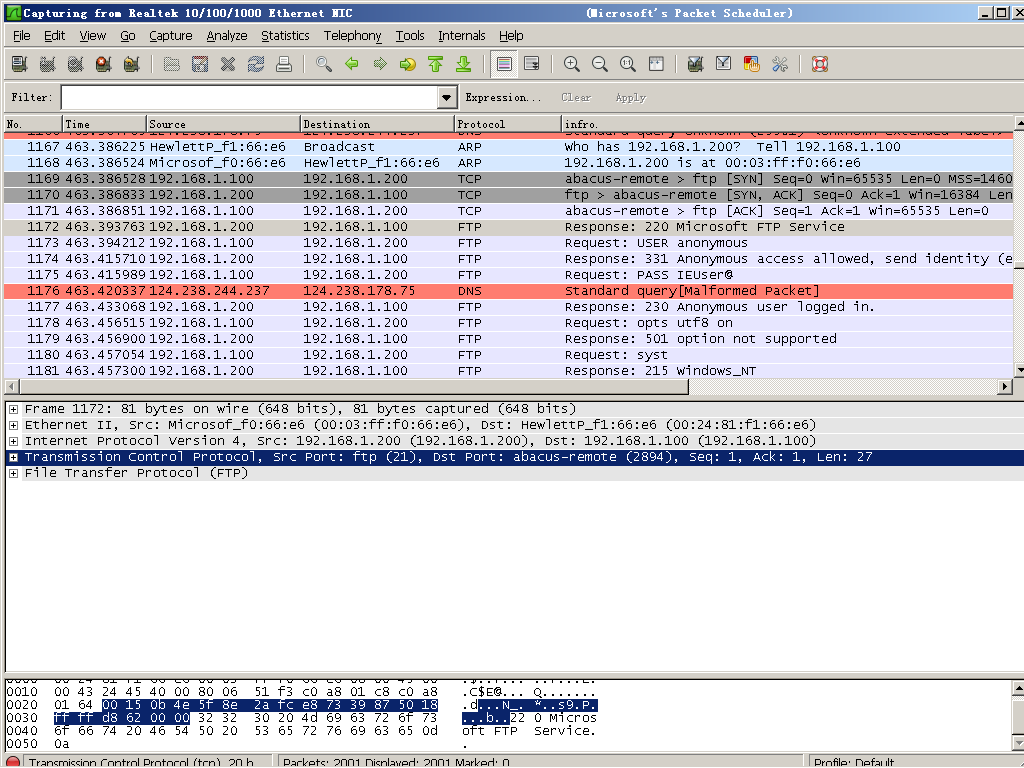
Task: Expand the Ethernet II tree node
Action: point(13,425)
